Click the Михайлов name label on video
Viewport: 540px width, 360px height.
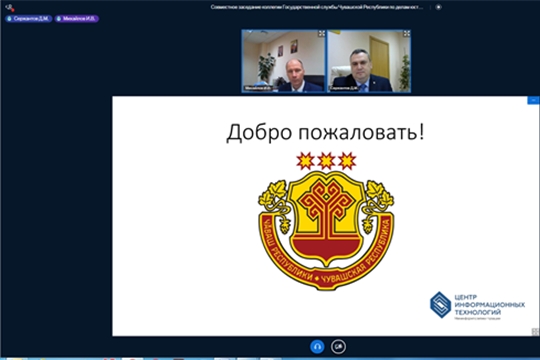coord(258,88)
